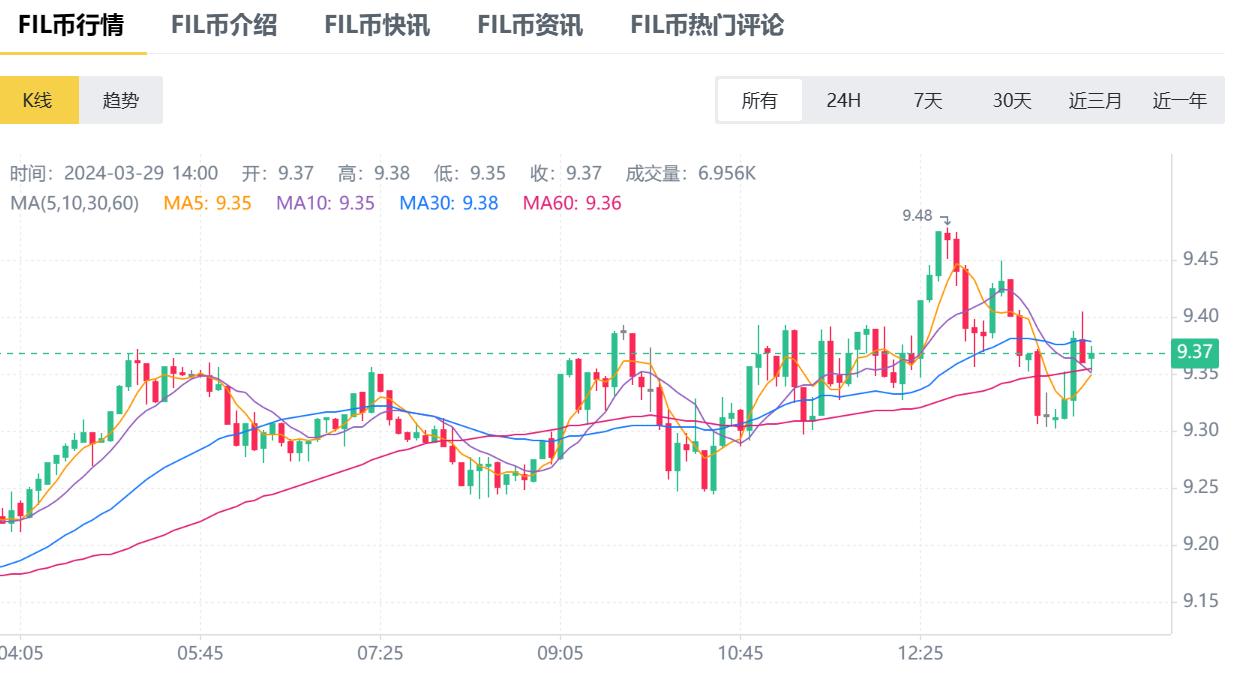Click the MA10: 9.35 indicator label

click(x=325, y=203)
